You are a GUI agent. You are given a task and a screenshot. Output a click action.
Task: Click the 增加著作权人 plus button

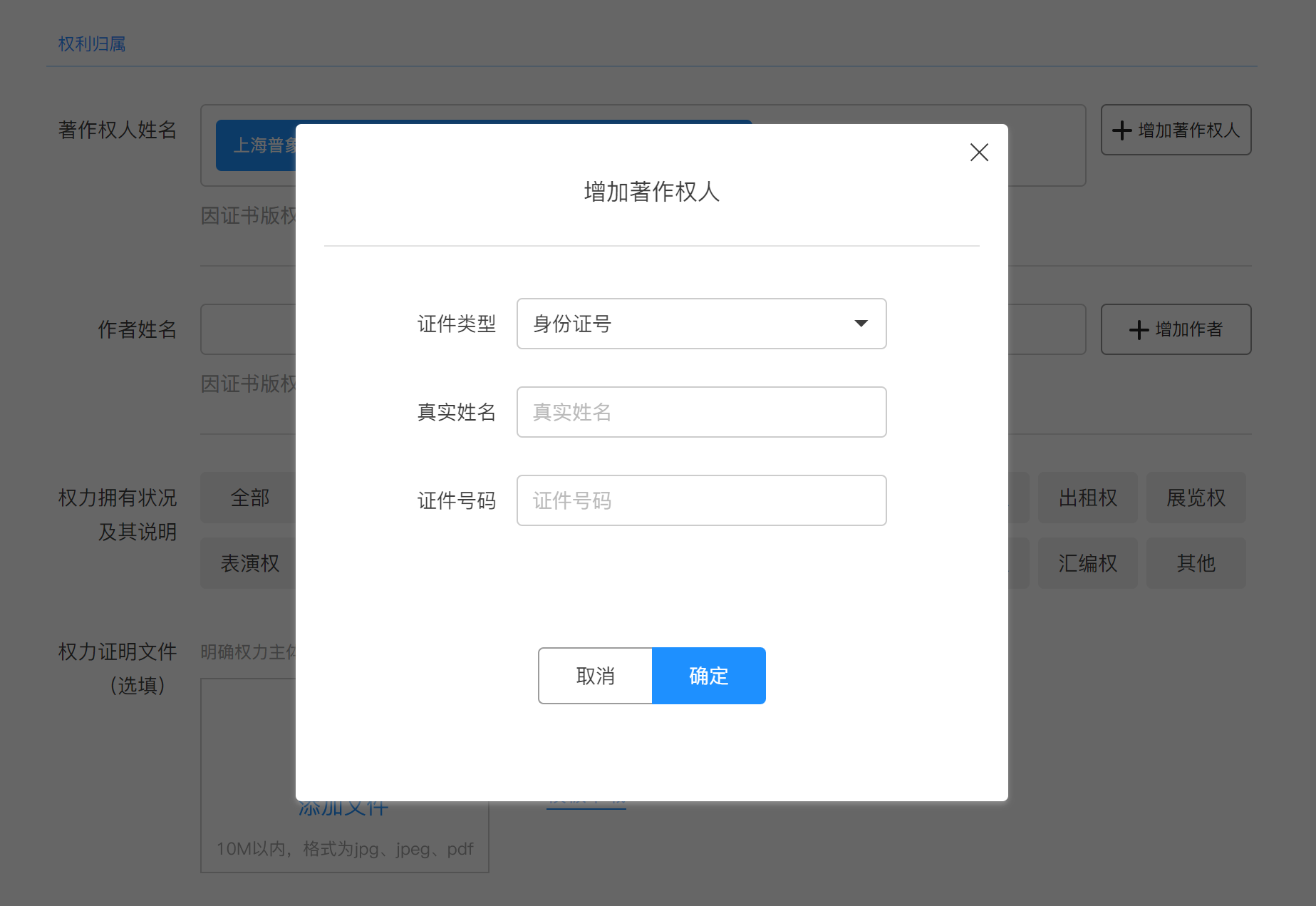[x=1176, y=130]
